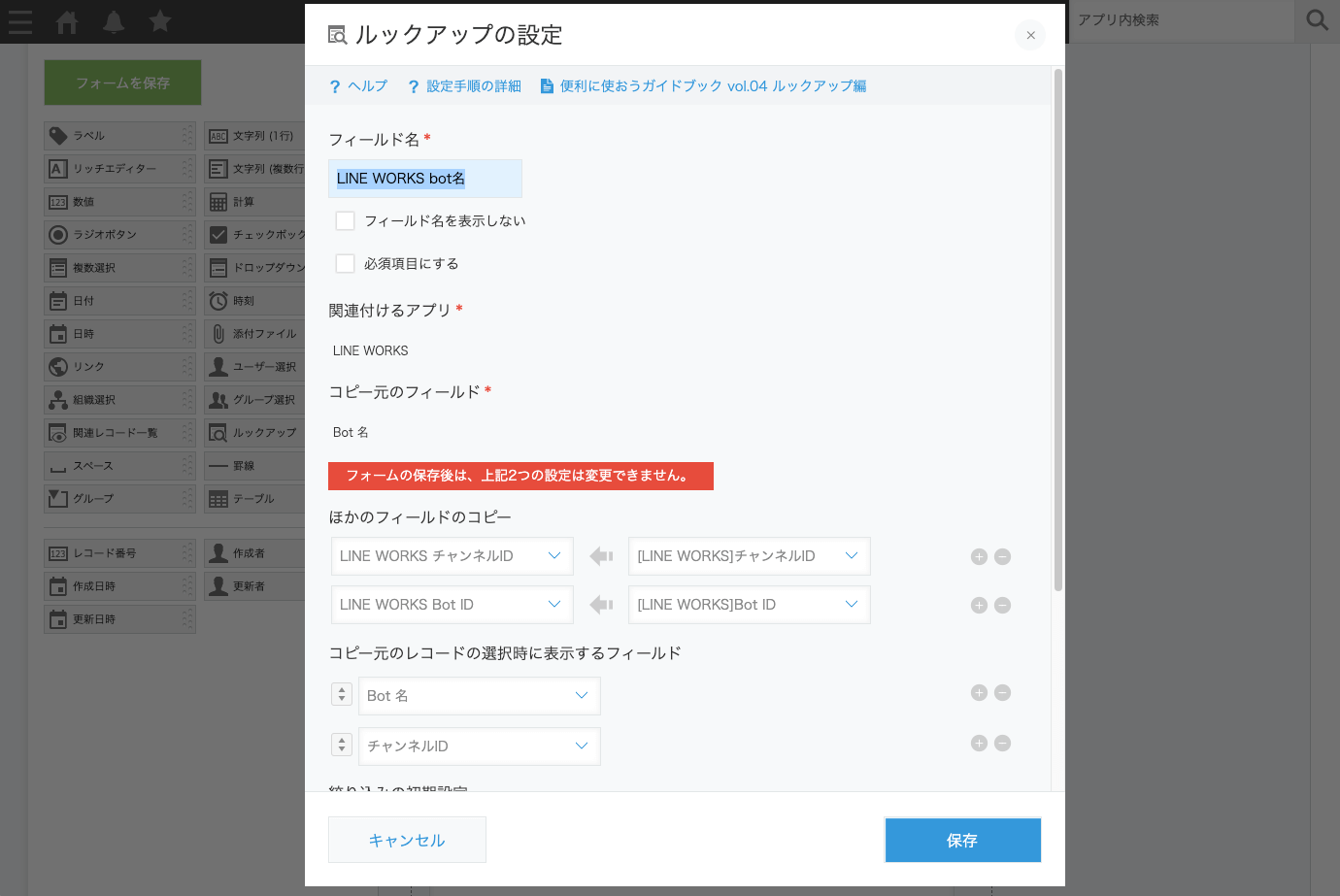Expand the チャンネルID display field dropdown

point(480,747)
